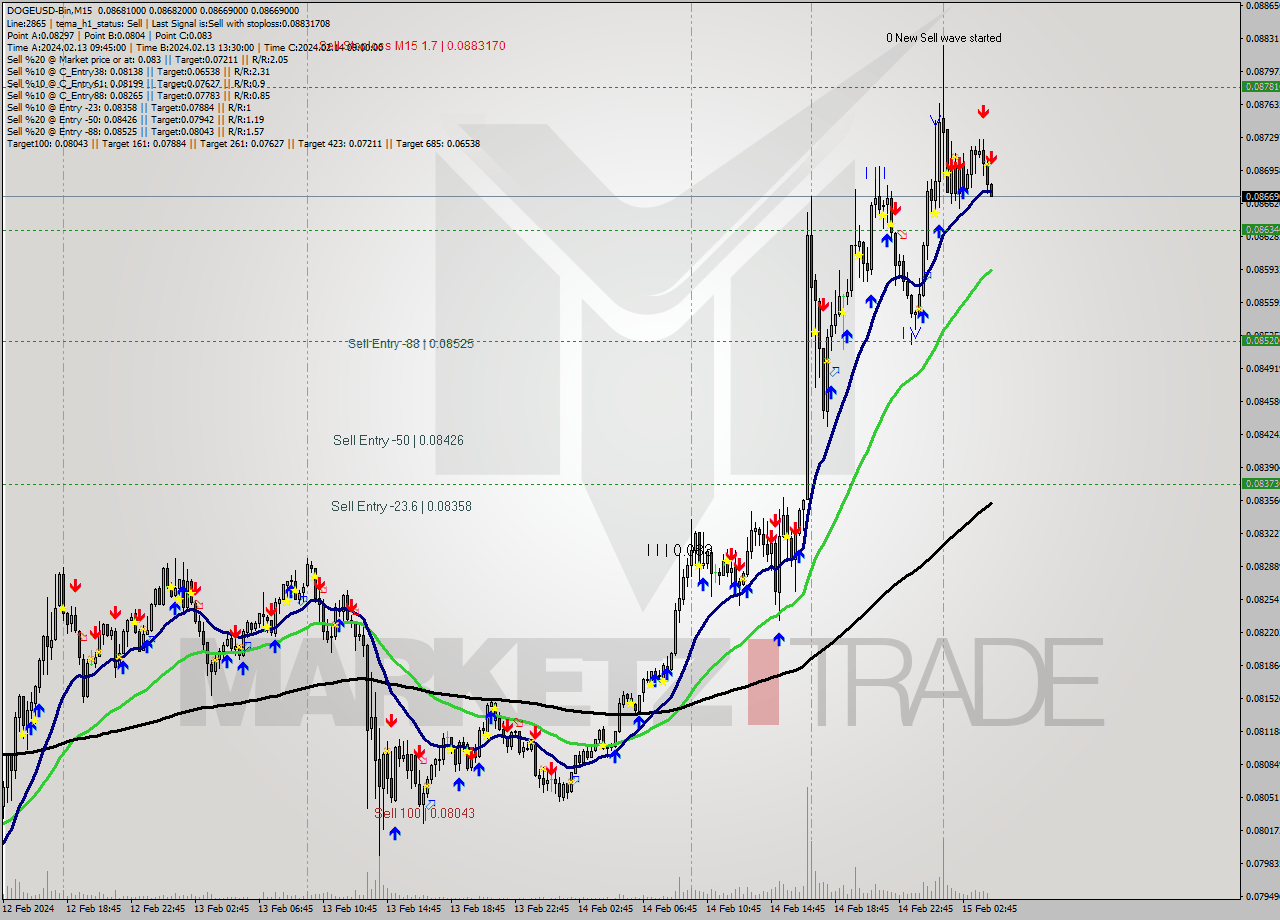This screenshot has height=920, width=1280.
Task: Click the 'Sell Entry -88 | 0.08525' label
Action: [411, 343]
